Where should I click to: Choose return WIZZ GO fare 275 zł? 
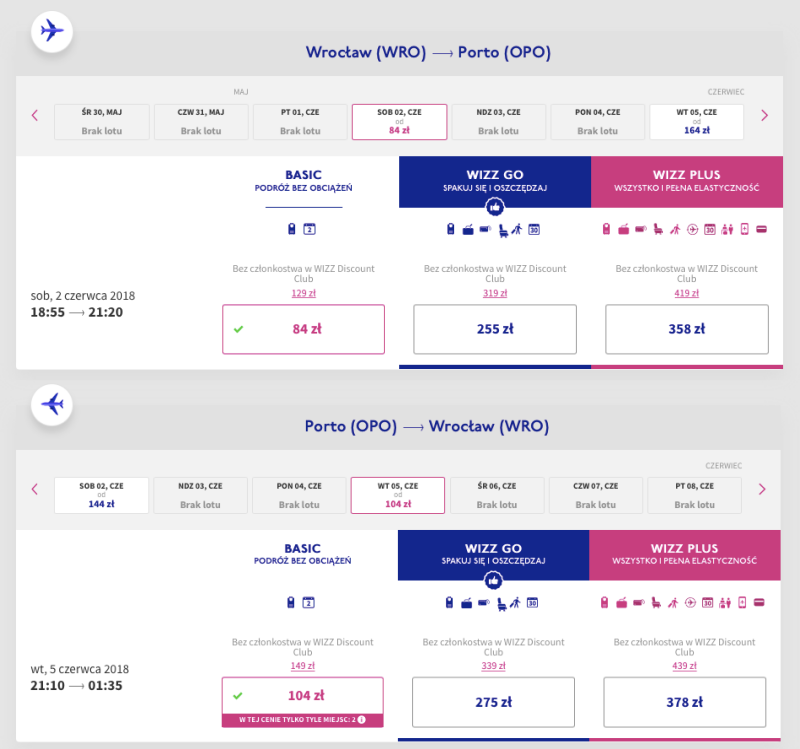tap(493, 702)
